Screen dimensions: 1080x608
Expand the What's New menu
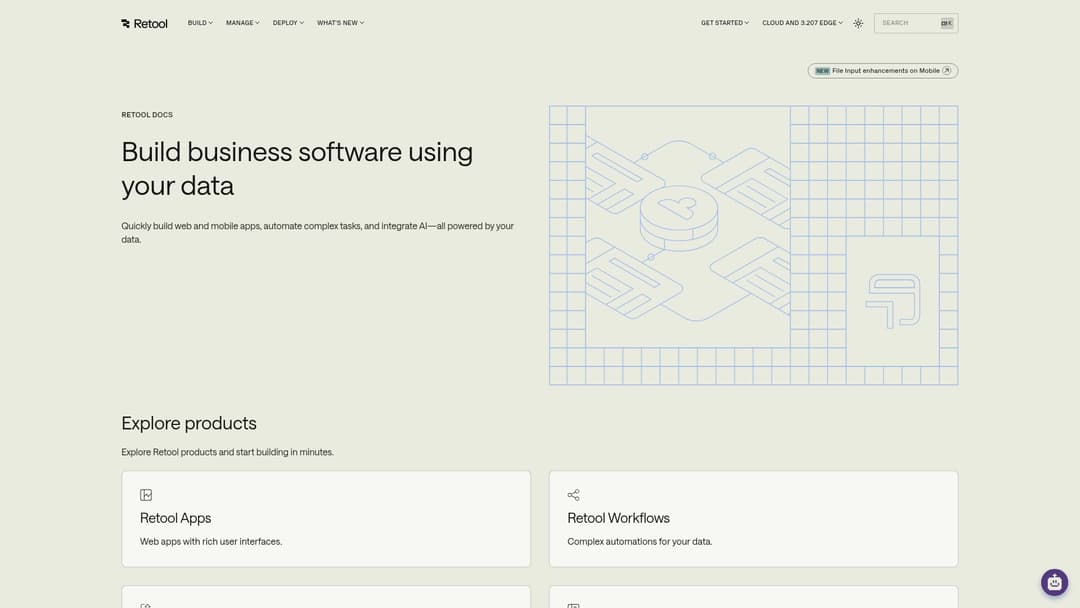pos(340,23)
